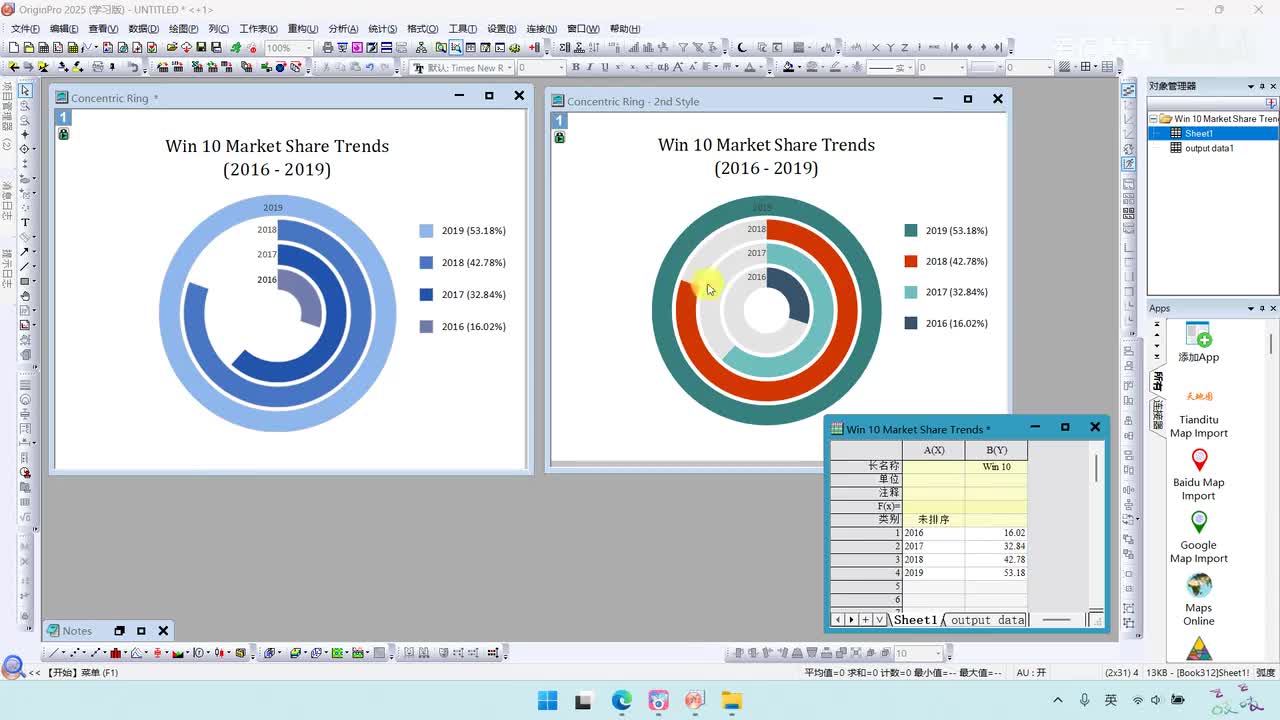
Task: Select cell with value 16.02
Action: (996, 533)
